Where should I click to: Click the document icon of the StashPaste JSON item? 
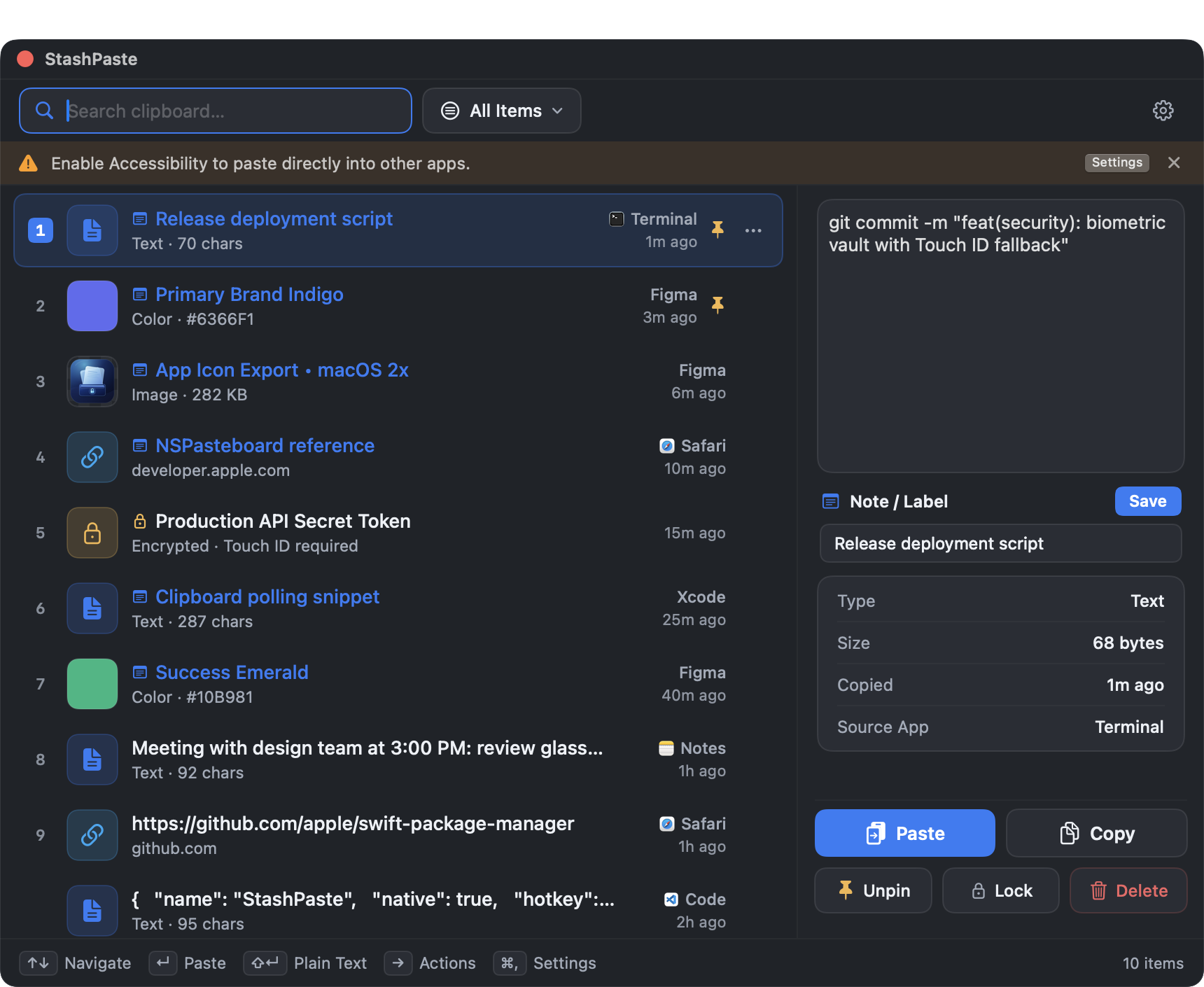click(x=92, y=911)
